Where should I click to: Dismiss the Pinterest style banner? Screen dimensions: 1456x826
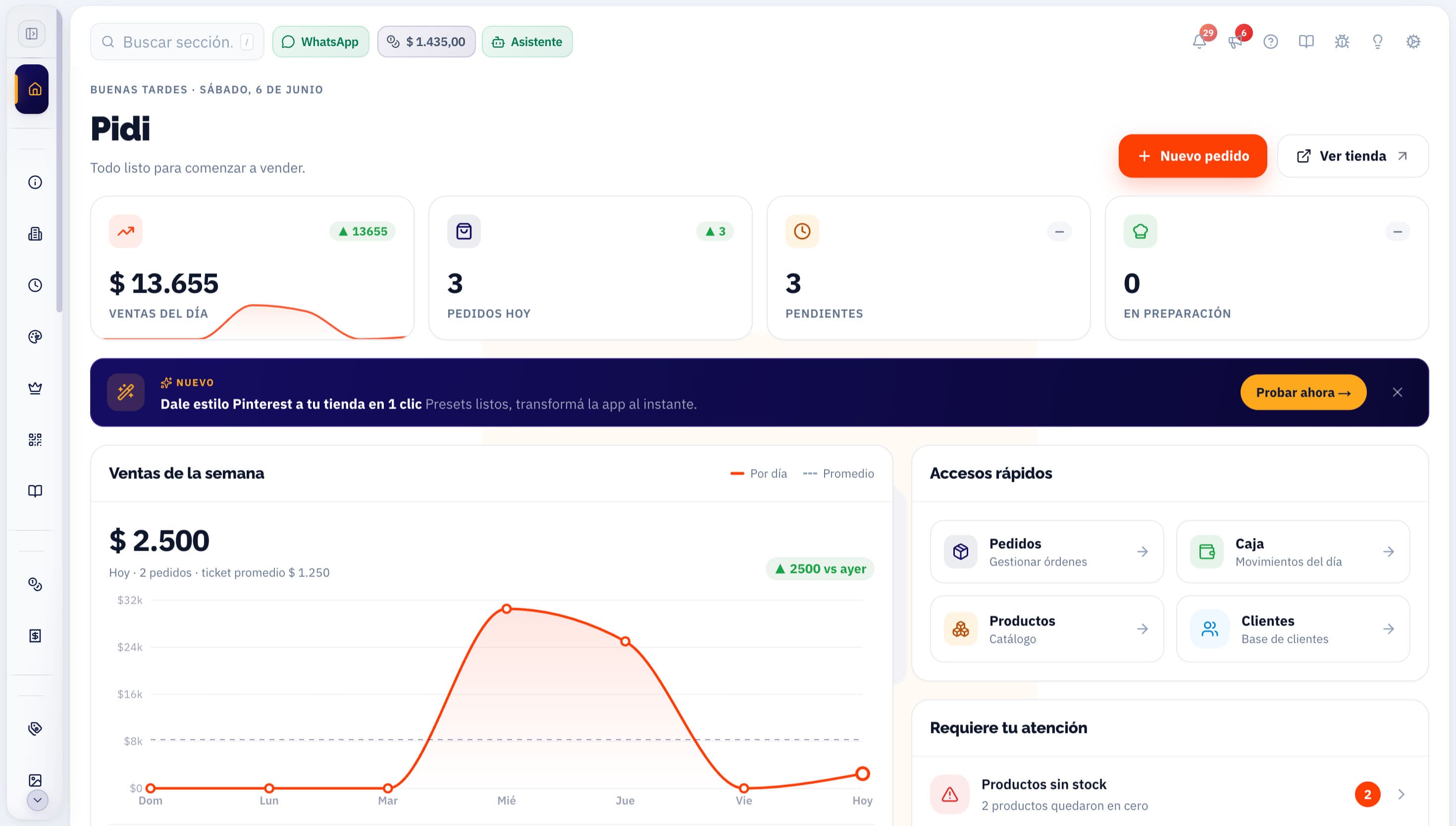coord(1398,393)
